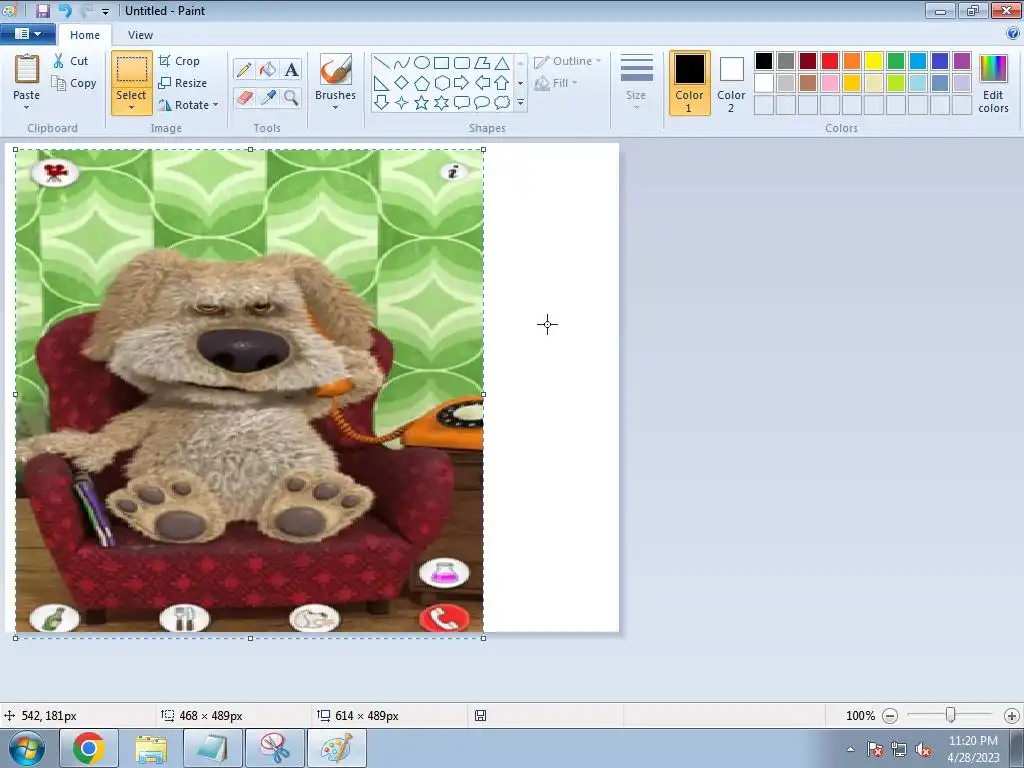Viewport: 1024px width, 768px height.
Task: Toggle Color 2 as active color
Action: [x=731, y=83]
